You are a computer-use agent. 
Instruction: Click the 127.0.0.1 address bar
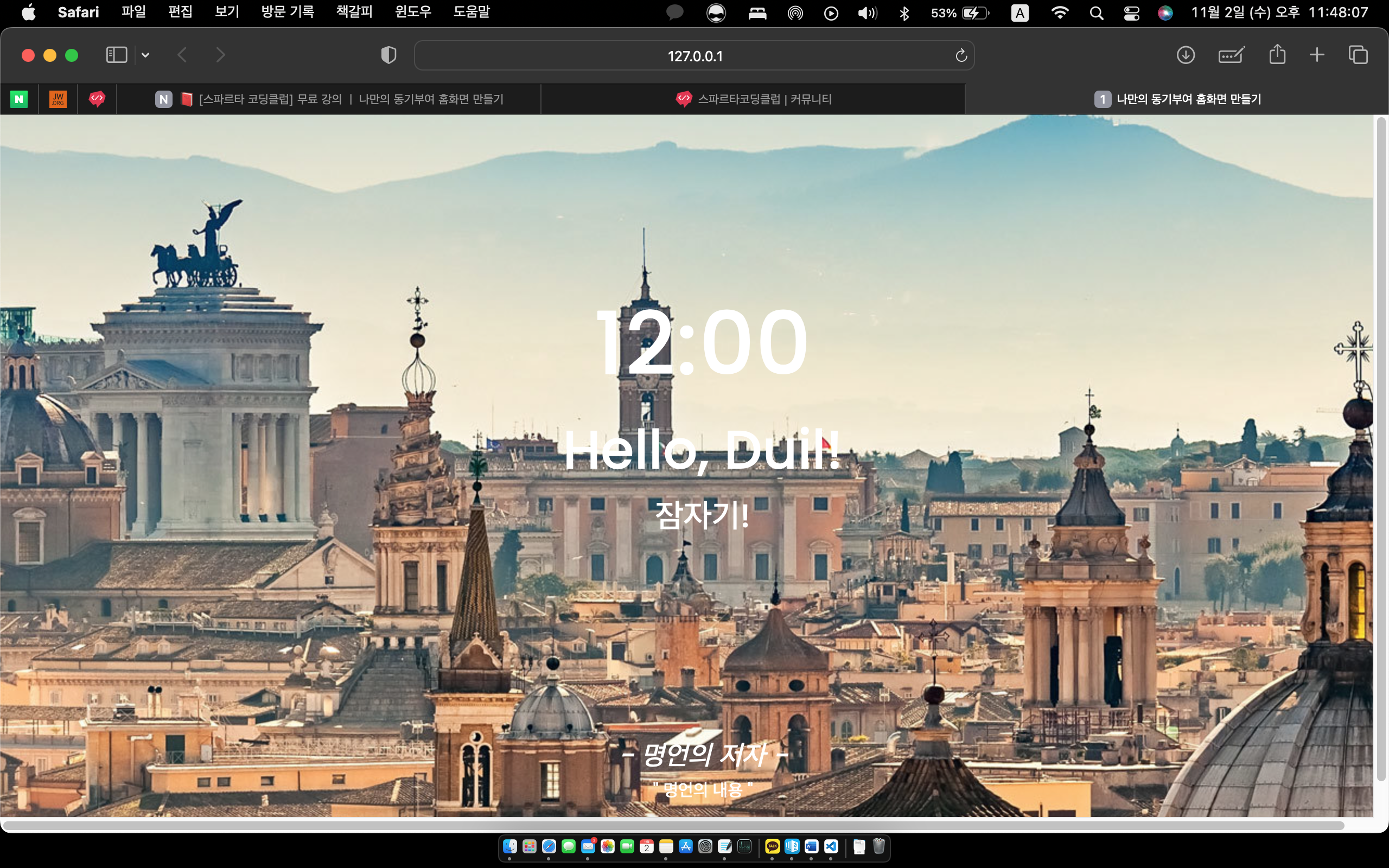coord(694,56)
